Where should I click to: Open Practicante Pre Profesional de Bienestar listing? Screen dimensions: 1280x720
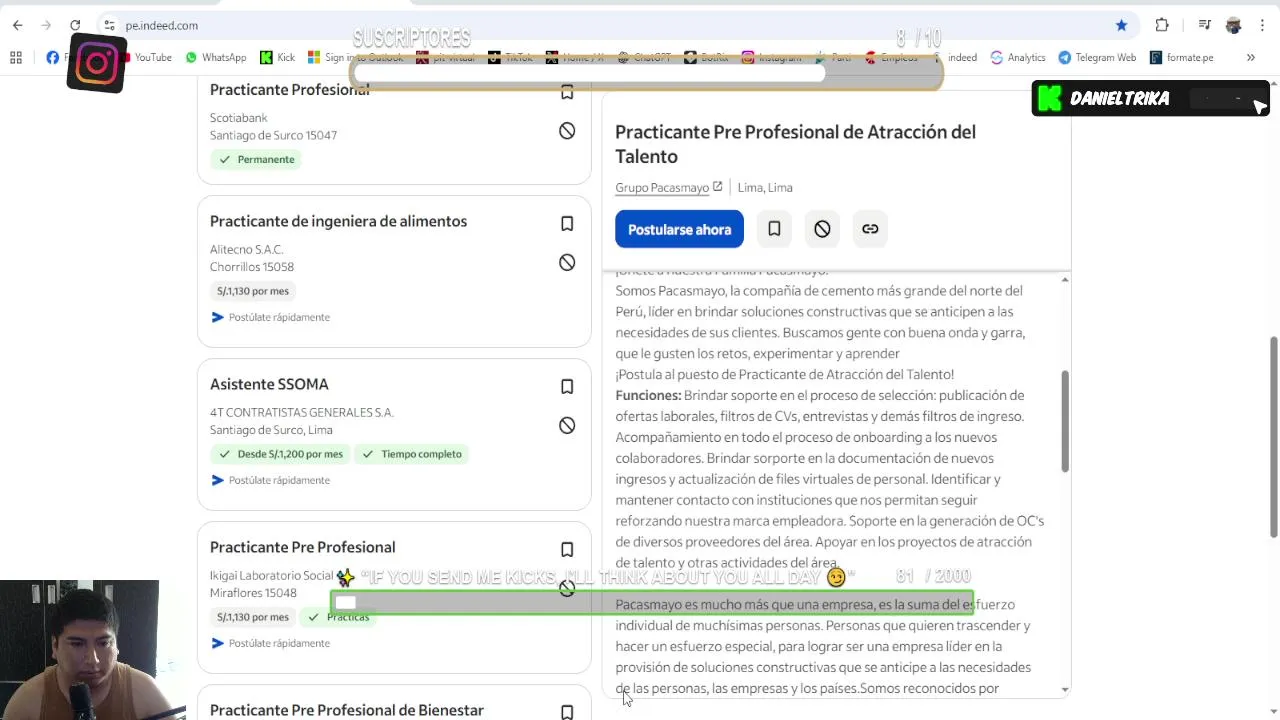[x=346, y=710]
